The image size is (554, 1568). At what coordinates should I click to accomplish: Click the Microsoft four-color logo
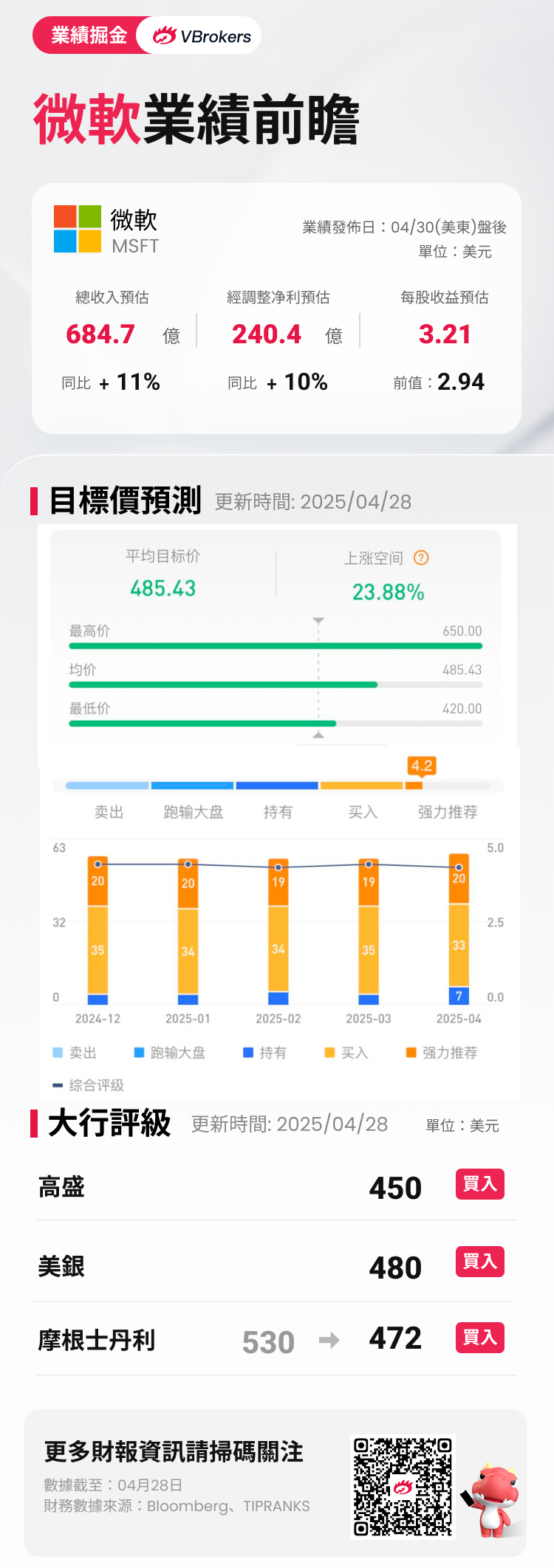coord(78,229)
